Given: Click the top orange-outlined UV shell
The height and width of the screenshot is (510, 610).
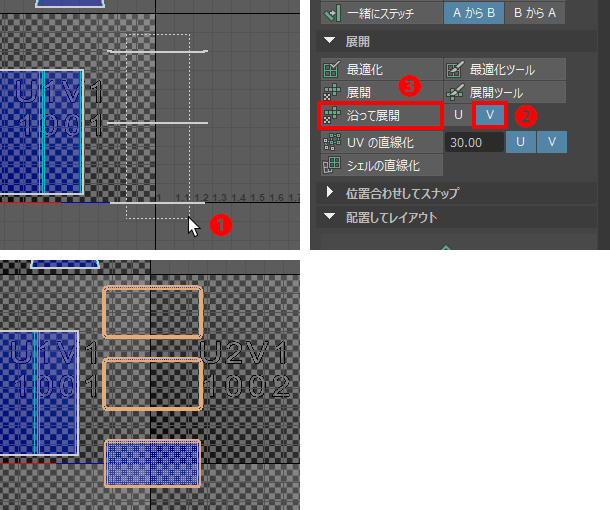Looking at the screenshot, I should (x=153, y=311).
